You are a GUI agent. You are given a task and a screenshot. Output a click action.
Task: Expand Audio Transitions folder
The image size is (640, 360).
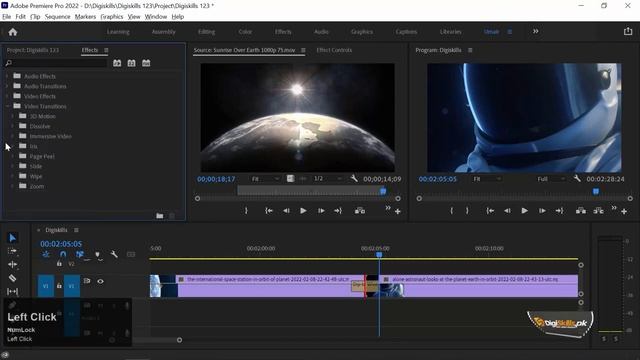coord(7,86)
